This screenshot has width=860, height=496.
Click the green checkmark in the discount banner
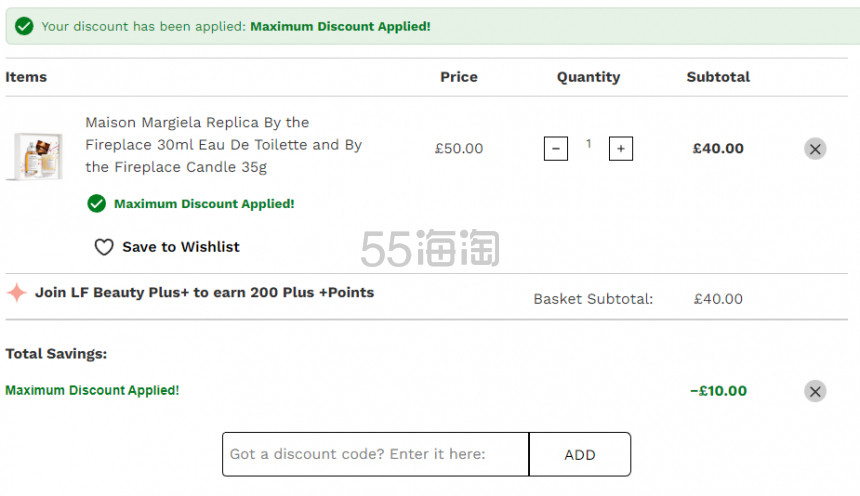pos(24,26)
